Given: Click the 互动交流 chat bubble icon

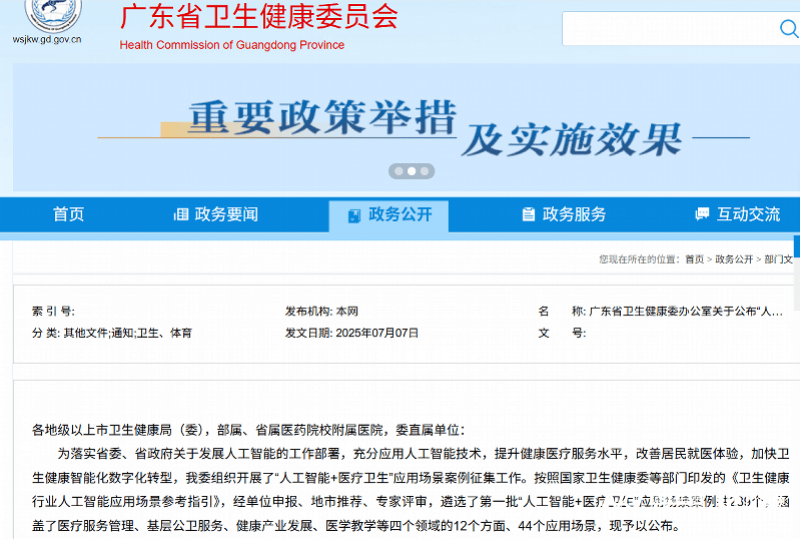Looking at the screenshot, I should pyautogui.click(x=702, y=215).
